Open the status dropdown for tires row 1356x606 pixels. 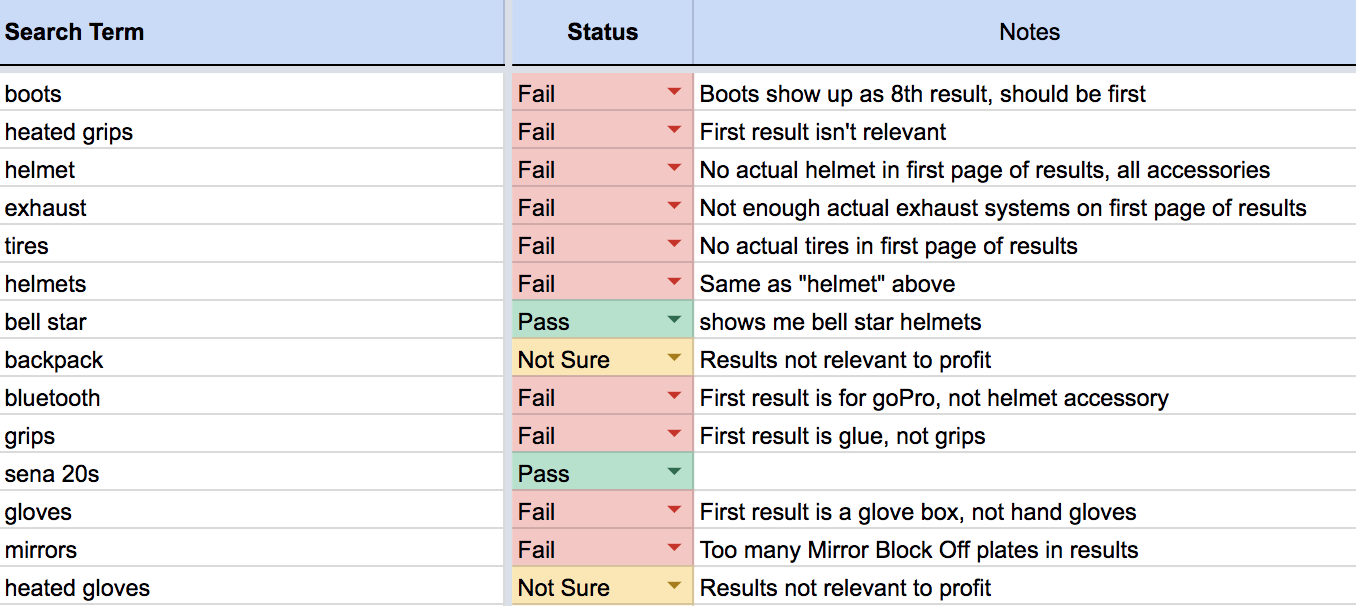pos(673,245)
